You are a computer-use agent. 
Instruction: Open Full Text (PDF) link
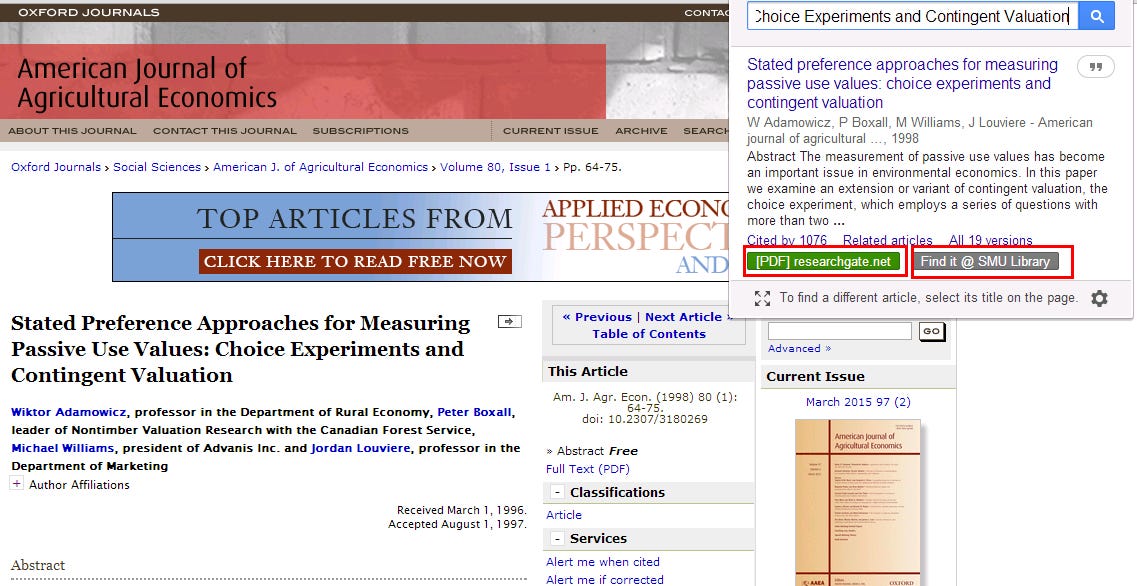click(588, 469)
